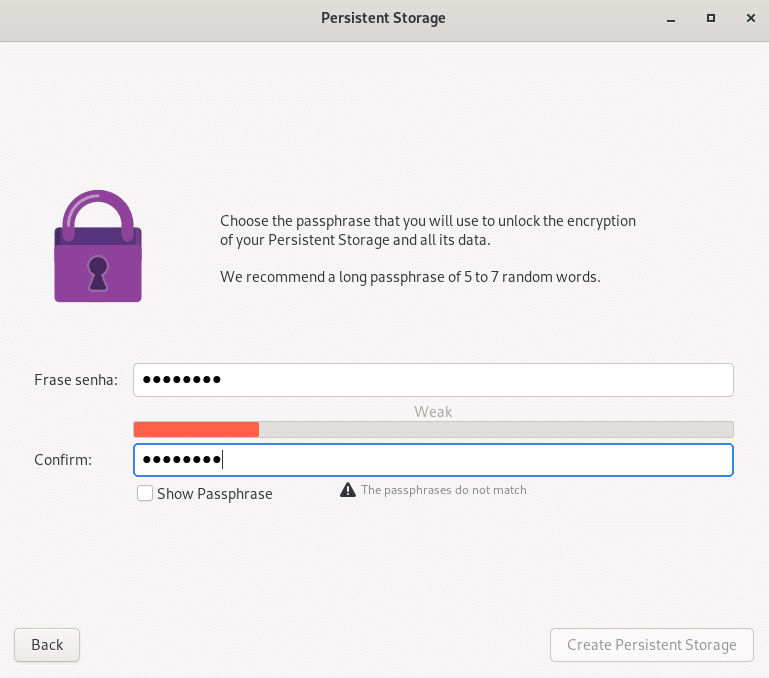Screen dimensions: 769x678
Task: Minimize the Persistent Storage window
Action: click(671, 19)
